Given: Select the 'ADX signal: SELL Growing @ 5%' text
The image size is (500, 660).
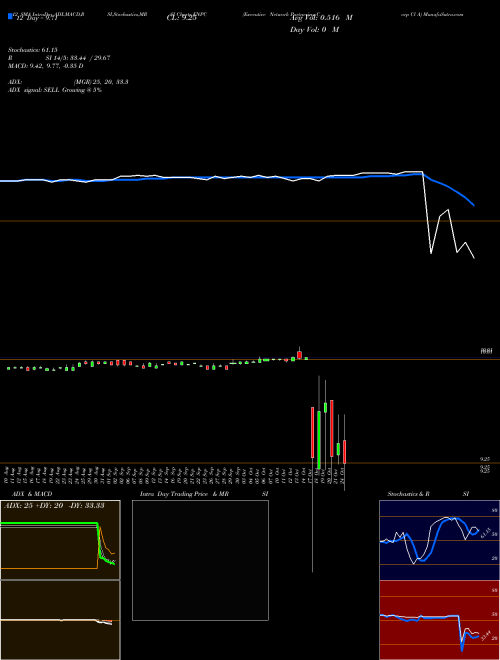Looking at the screenshot, I should click(x=55, y=90).
